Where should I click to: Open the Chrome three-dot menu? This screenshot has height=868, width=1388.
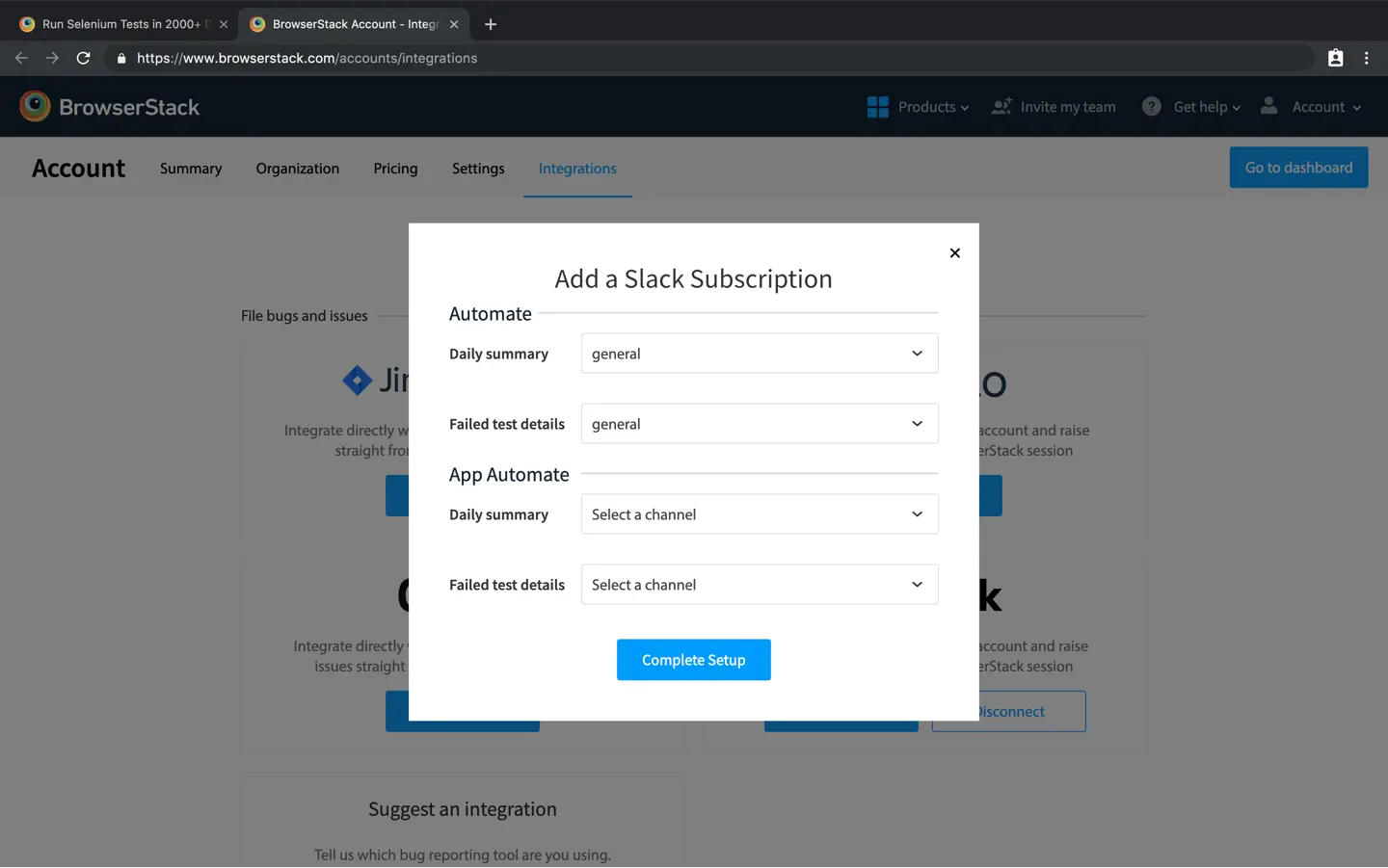pos(1366,58)
